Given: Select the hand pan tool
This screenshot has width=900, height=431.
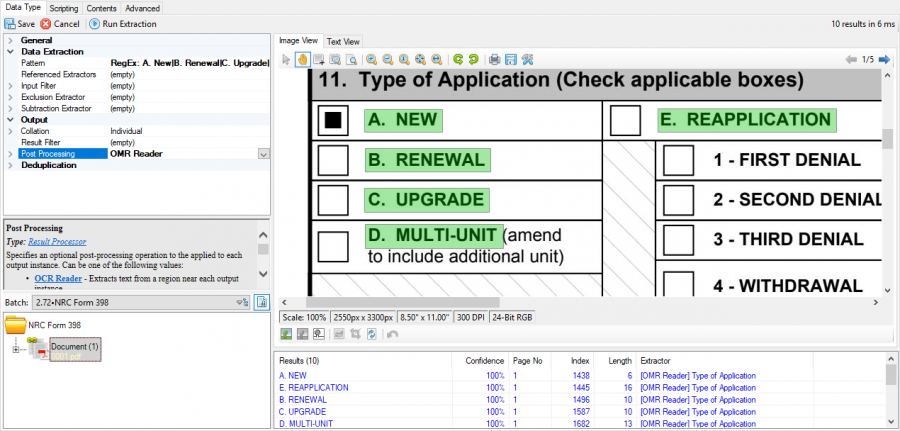Looking at the screenshot, I should coord(302,60).
